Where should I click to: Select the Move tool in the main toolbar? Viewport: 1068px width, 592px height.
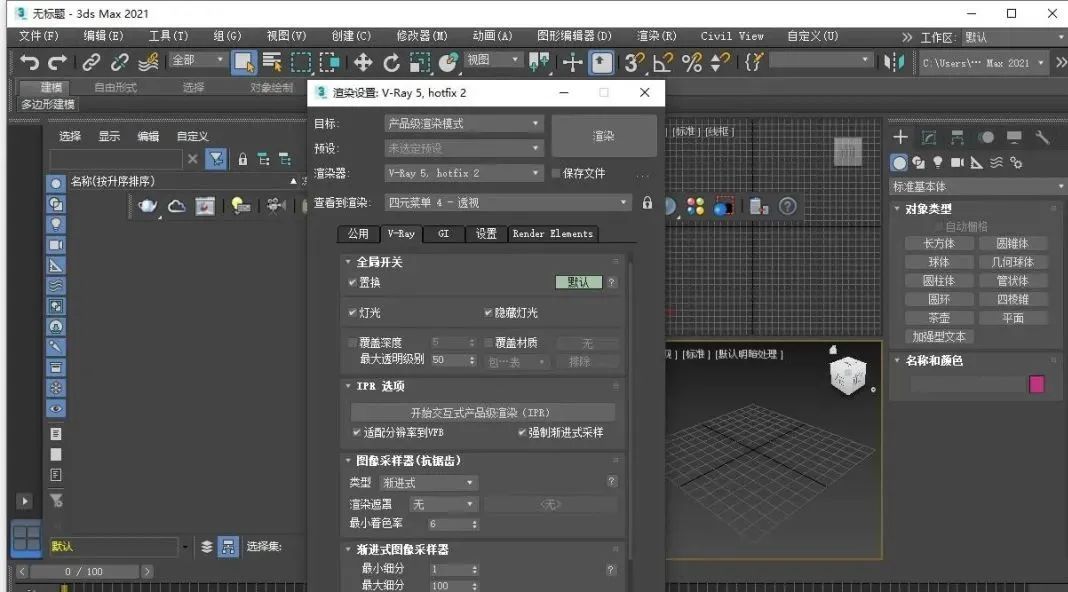[x=365, y=62]
